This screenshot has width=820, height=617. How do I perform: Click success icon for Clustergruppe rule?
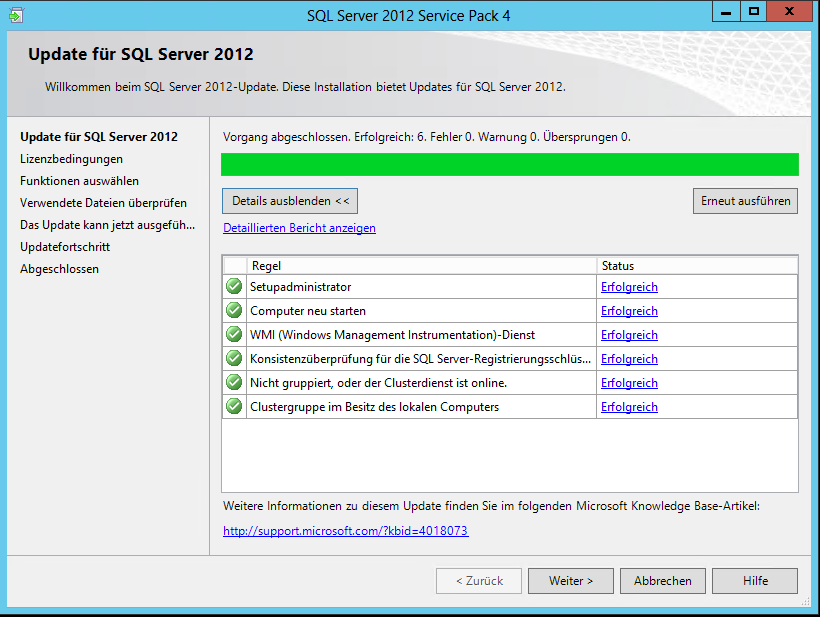[x=233, y=407]
